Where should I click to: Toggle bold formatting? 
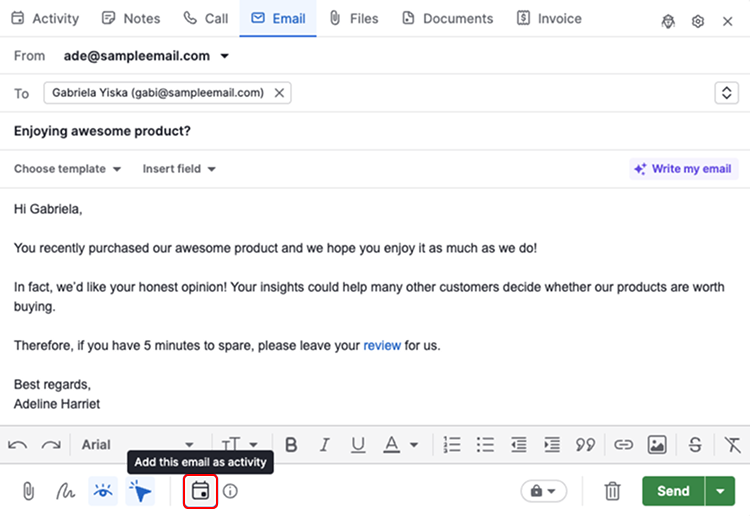292,445
